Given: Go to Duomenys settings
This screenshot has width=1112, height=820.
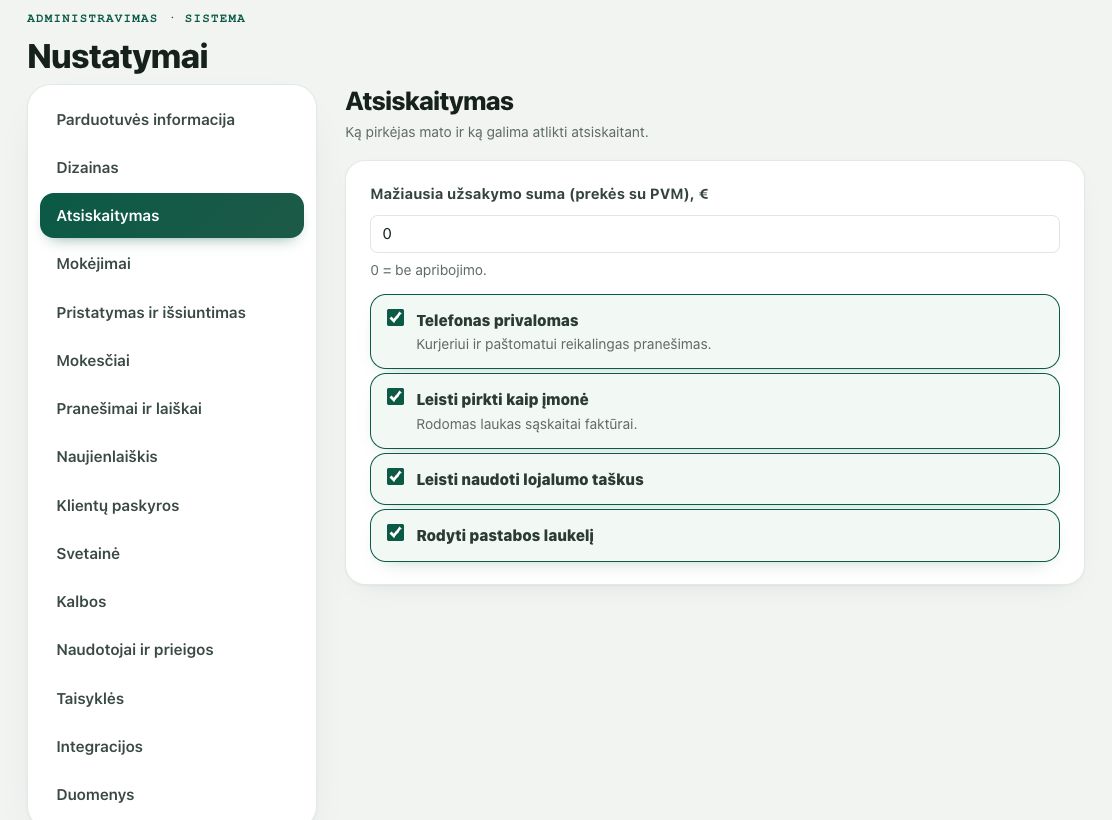Looking at the screenshot, I should [x=172, y=794].
